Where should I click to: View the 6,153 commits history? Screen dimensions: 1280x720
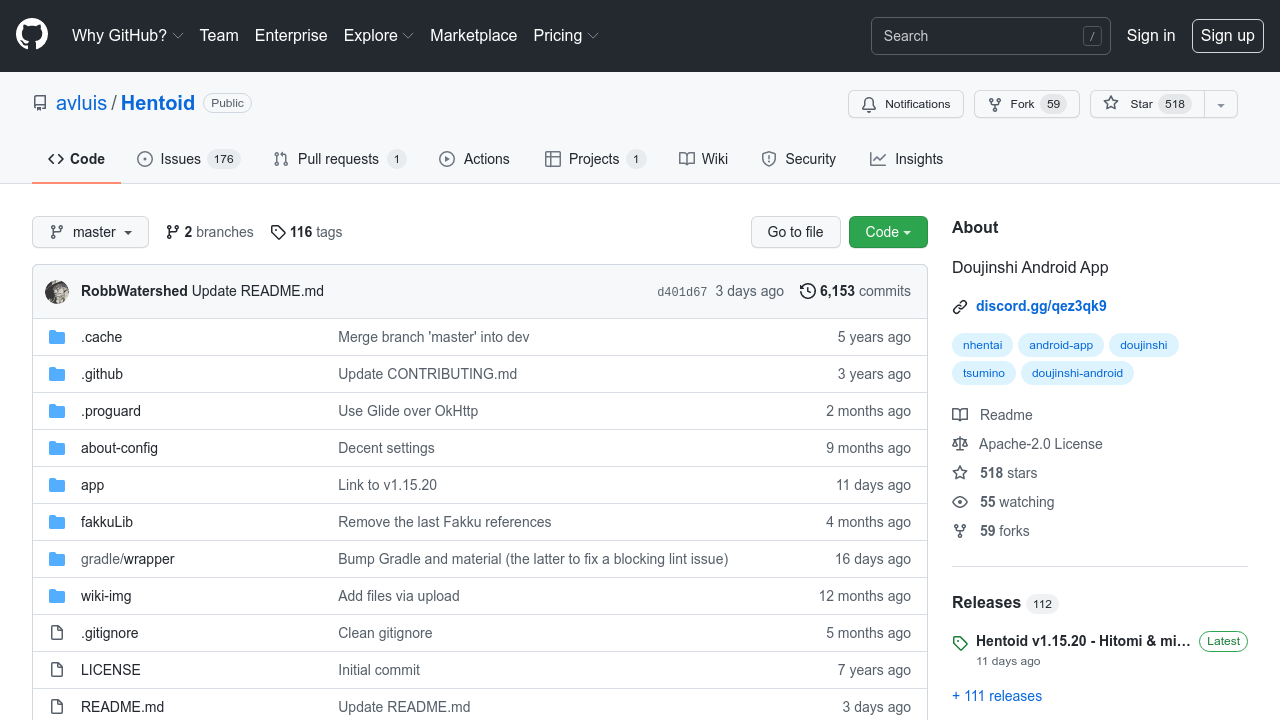pyautogui.click(x=856, y=291)
